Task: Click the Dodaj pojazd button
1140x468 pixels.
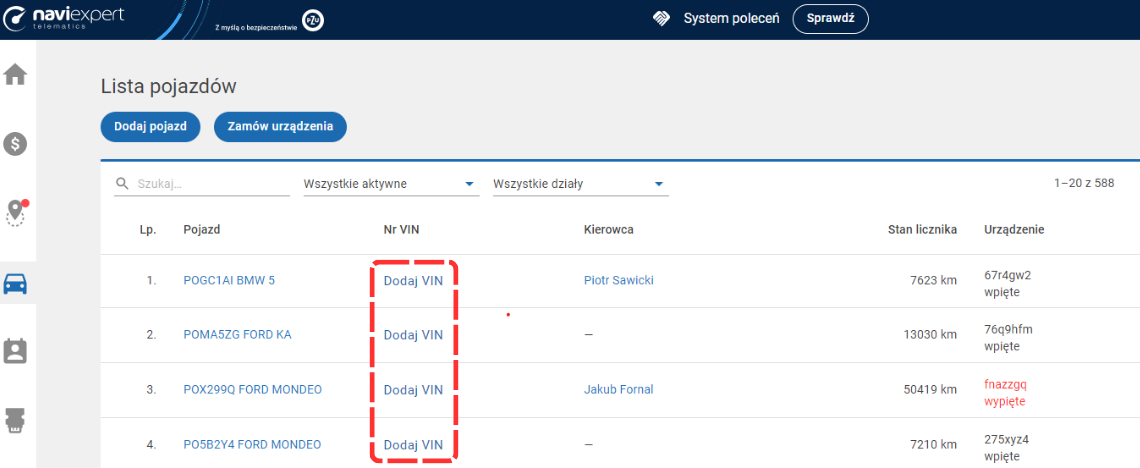Action: 150,127
